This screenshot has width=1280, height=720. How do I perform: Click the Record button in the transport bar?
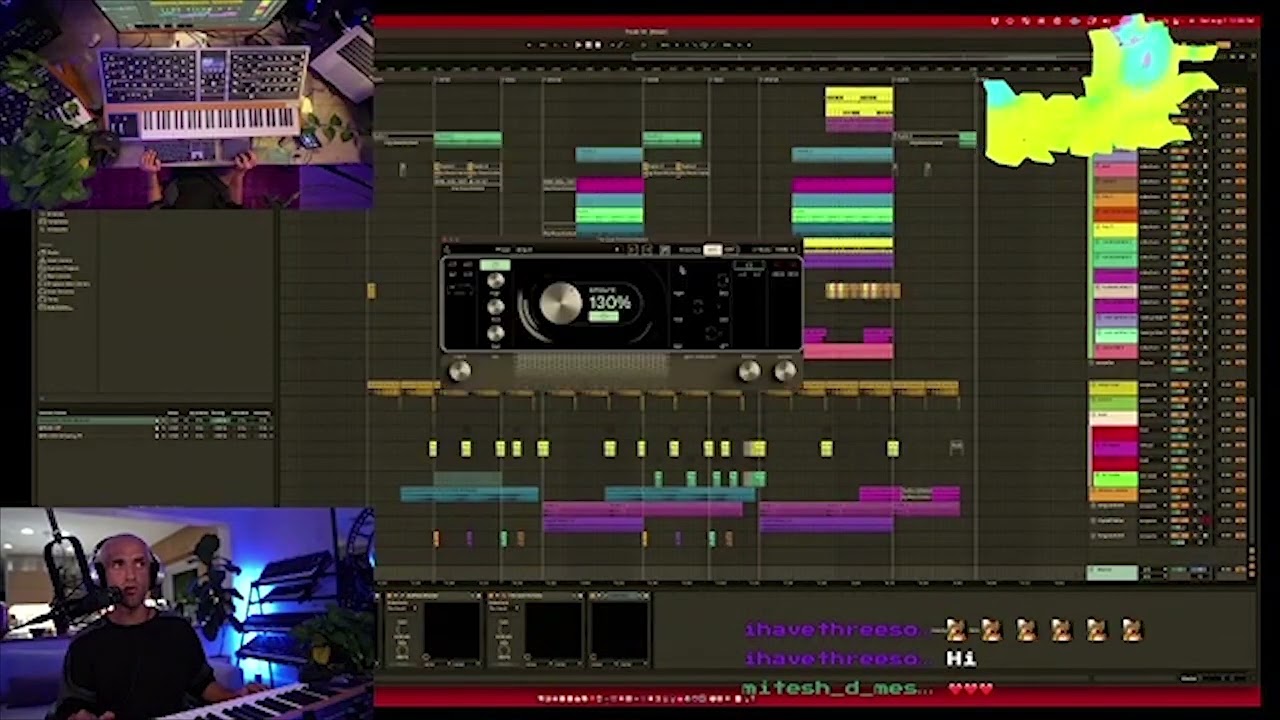[598, 45]
